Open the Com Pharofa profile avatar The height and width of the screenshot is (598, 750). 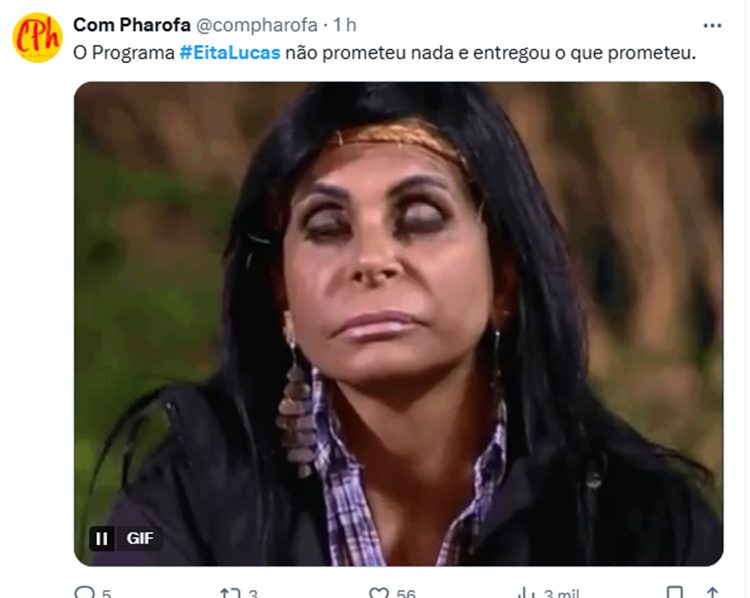[37, 37]
